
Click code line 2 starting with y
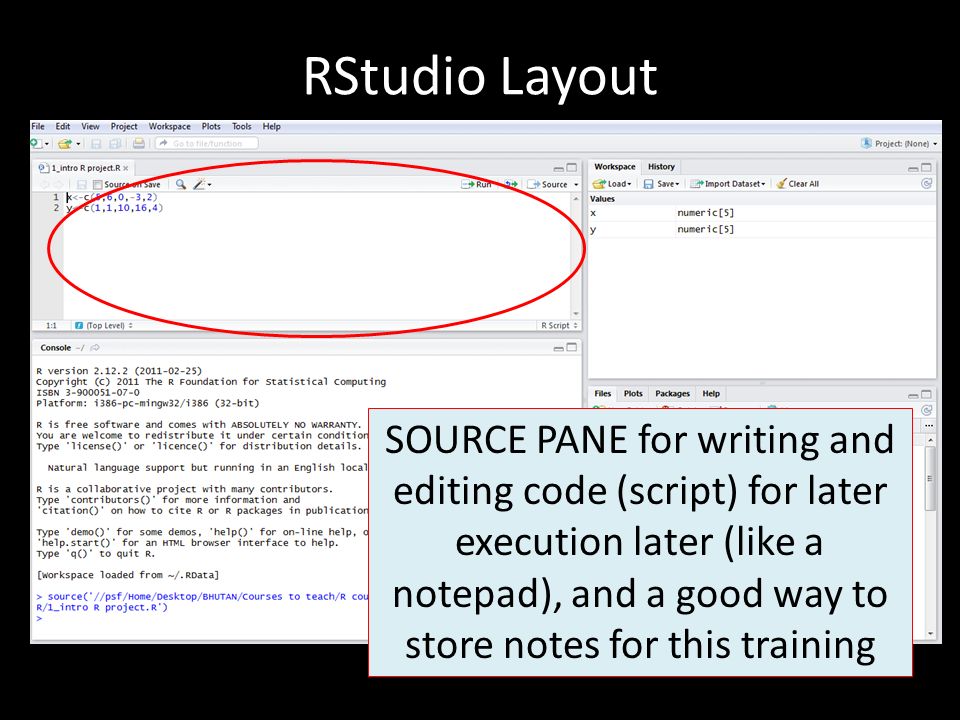(114, 208)
